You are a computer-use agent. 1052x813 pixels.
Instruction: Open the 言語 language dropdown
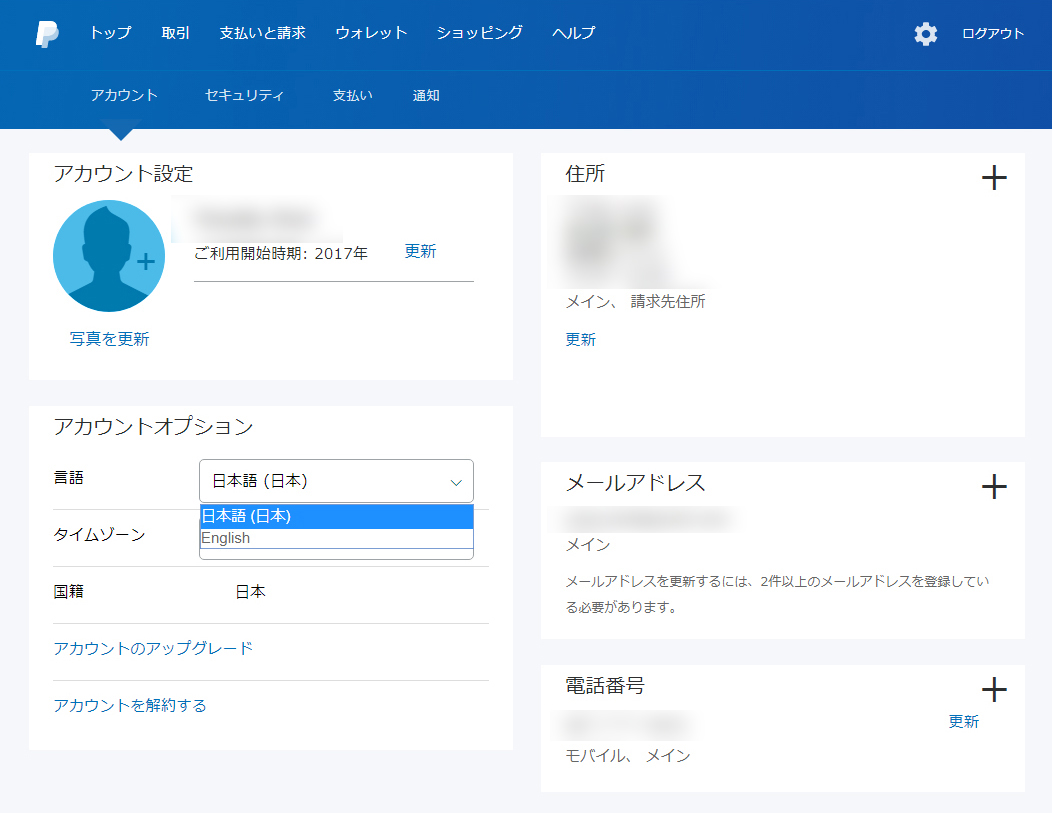point(336,481)
